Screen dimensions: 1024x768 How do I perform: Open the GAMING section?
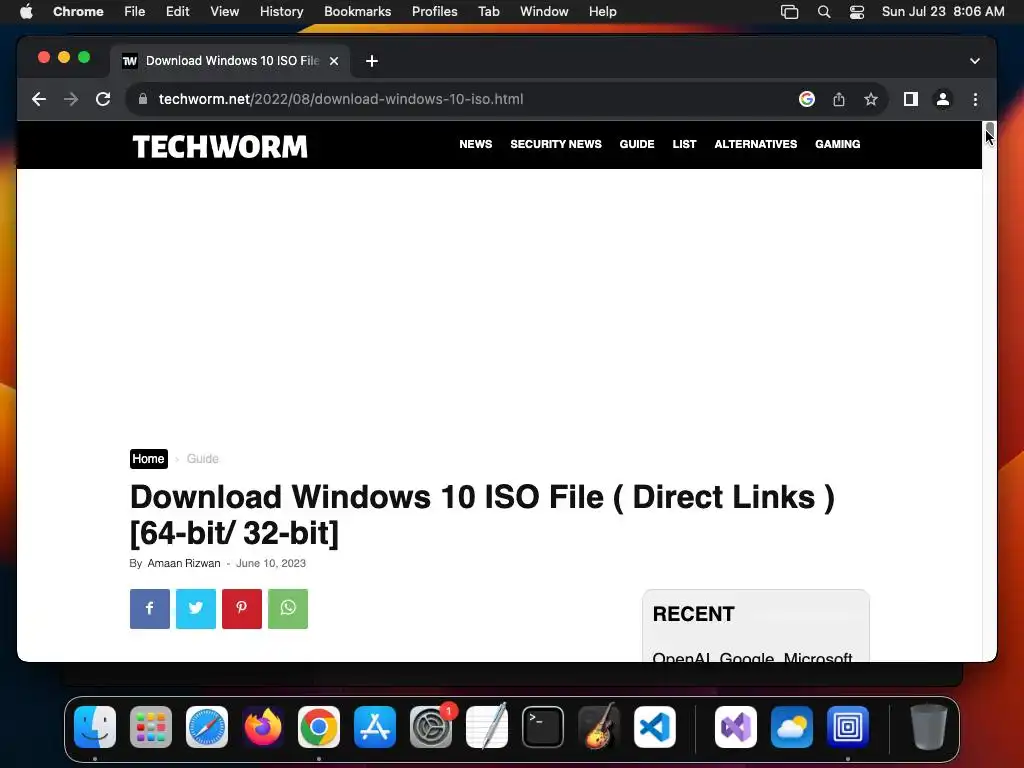pyautogui.click(x=837, y=144)
